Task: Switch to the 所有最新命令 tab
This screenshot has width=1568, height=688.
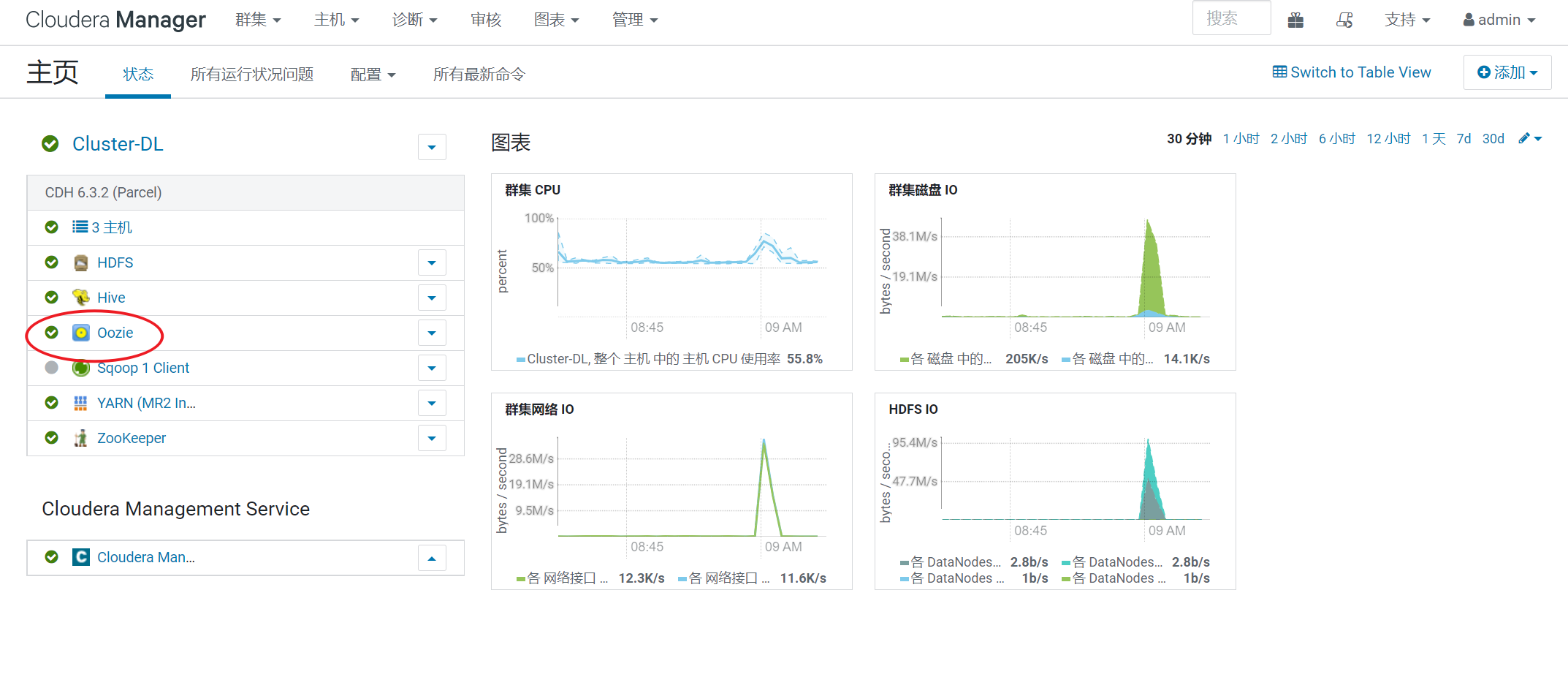Action: (x=479, y=74)
